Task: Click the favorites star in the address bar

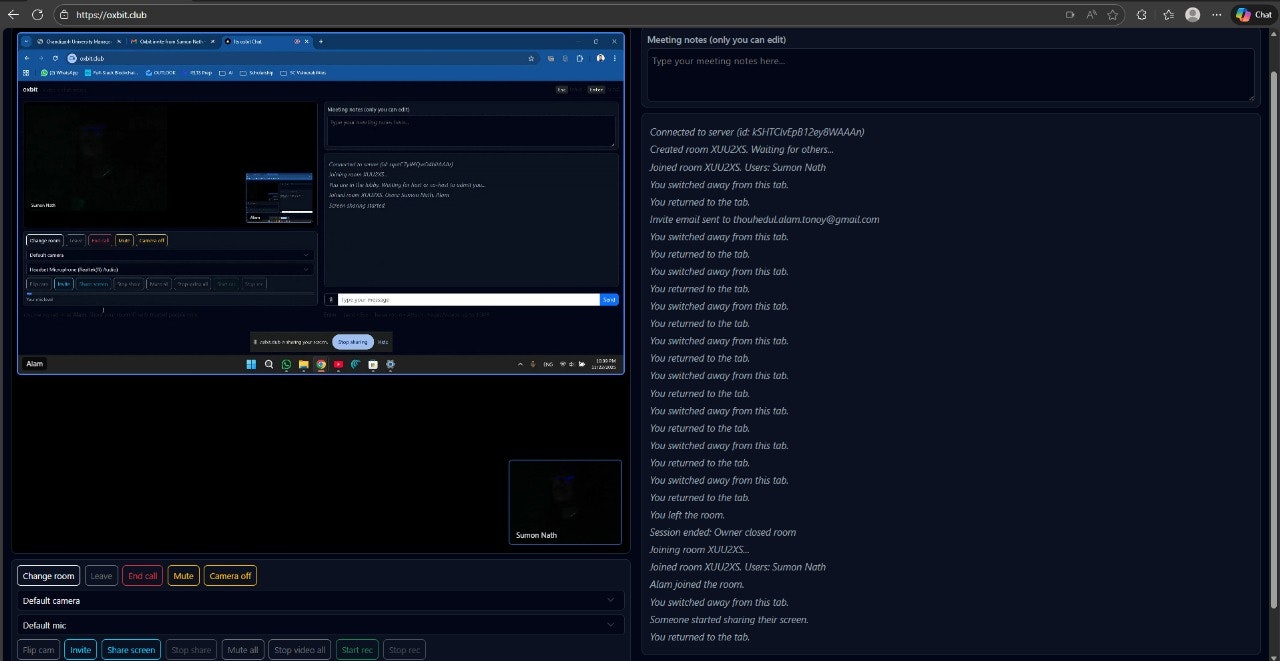Action: (x=1113, y=14)
